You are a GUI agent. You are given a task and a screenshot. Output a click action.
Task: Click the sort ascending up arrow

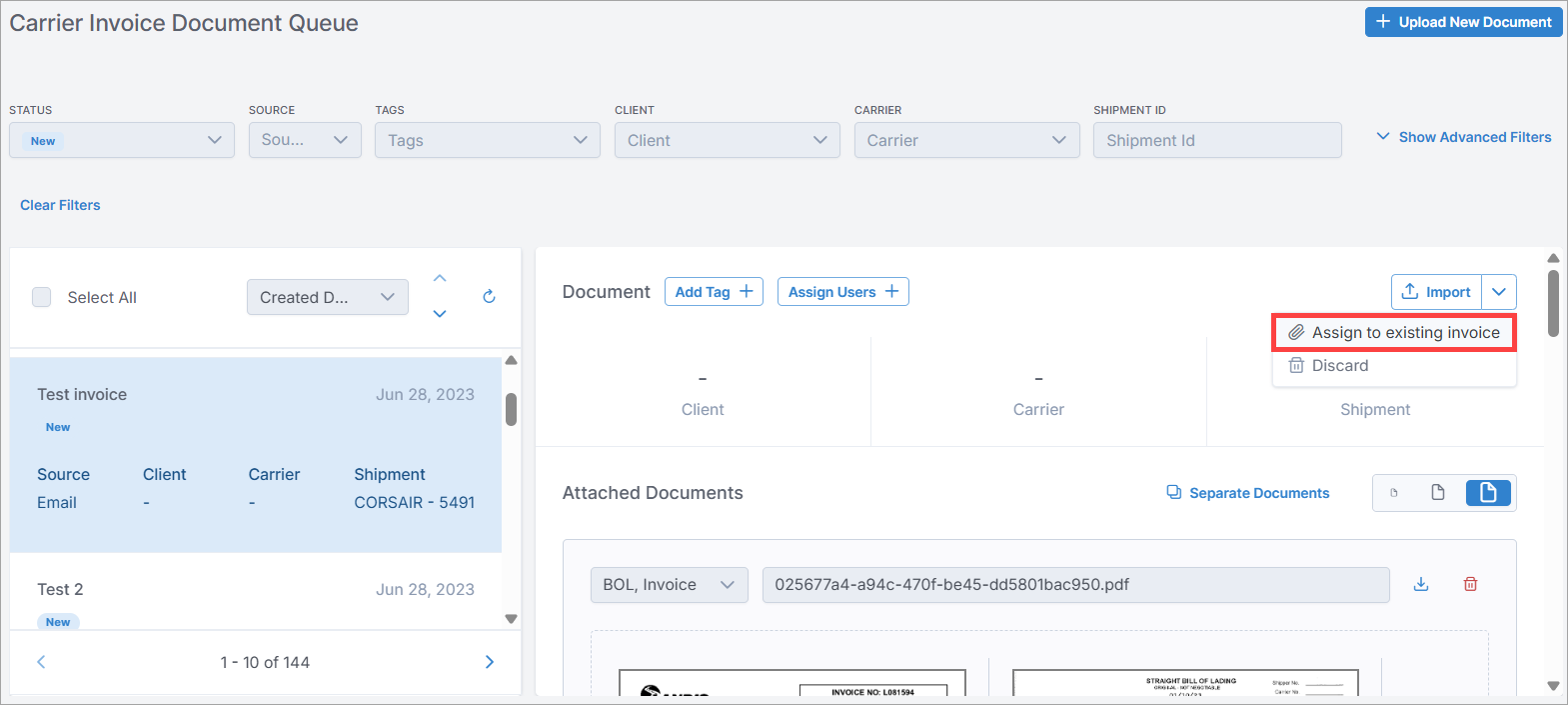440,278
